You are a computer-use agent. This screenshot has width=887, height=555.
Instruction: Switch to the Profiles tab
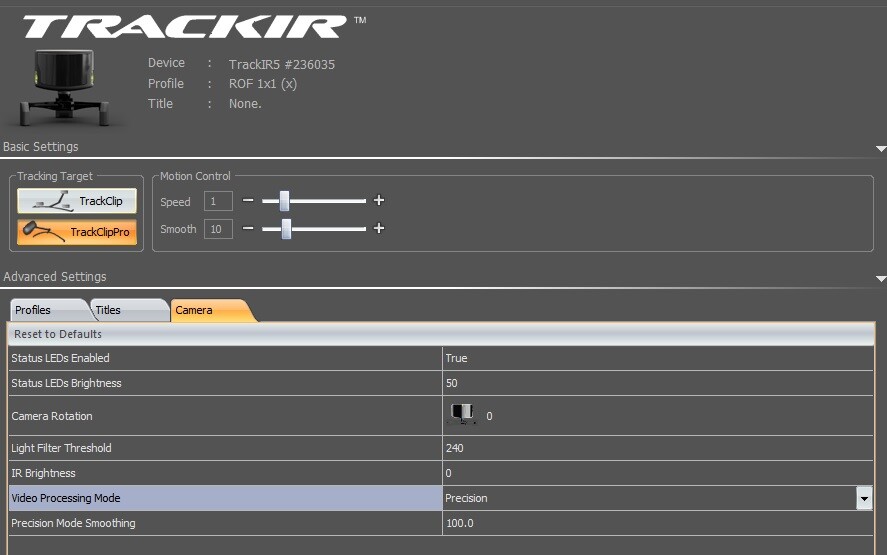tap(48, 310)
